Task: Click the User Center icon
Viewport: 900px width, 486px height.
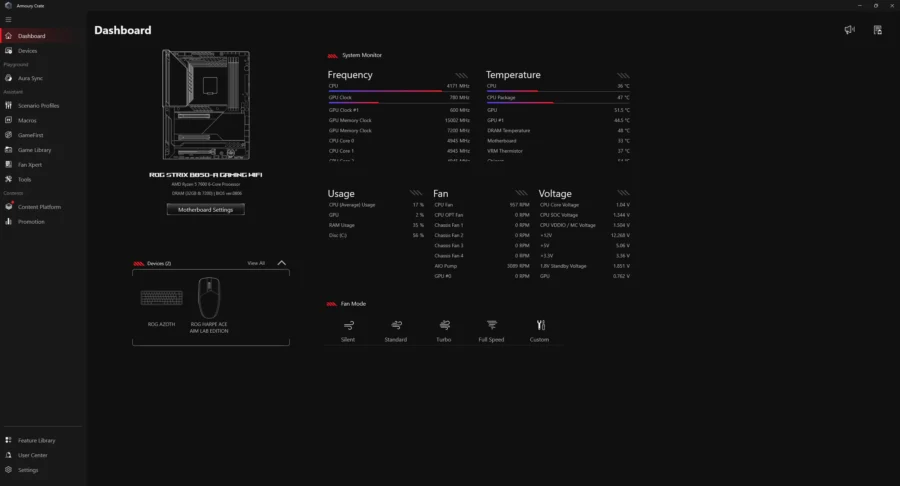Action: [x=9, y=455]
